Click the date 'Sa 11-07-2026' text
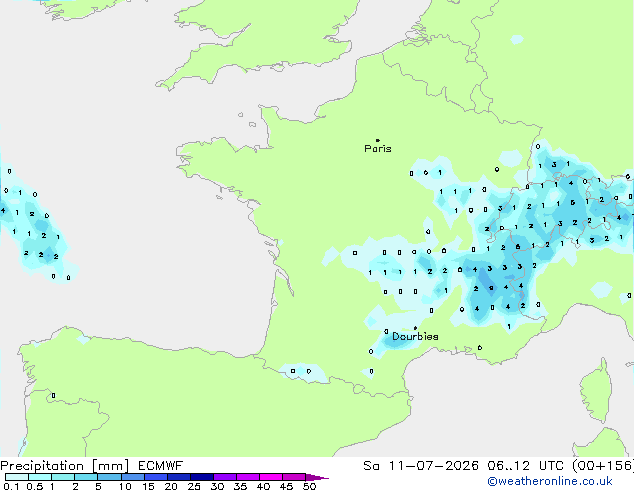 click(x=421, y=466)
